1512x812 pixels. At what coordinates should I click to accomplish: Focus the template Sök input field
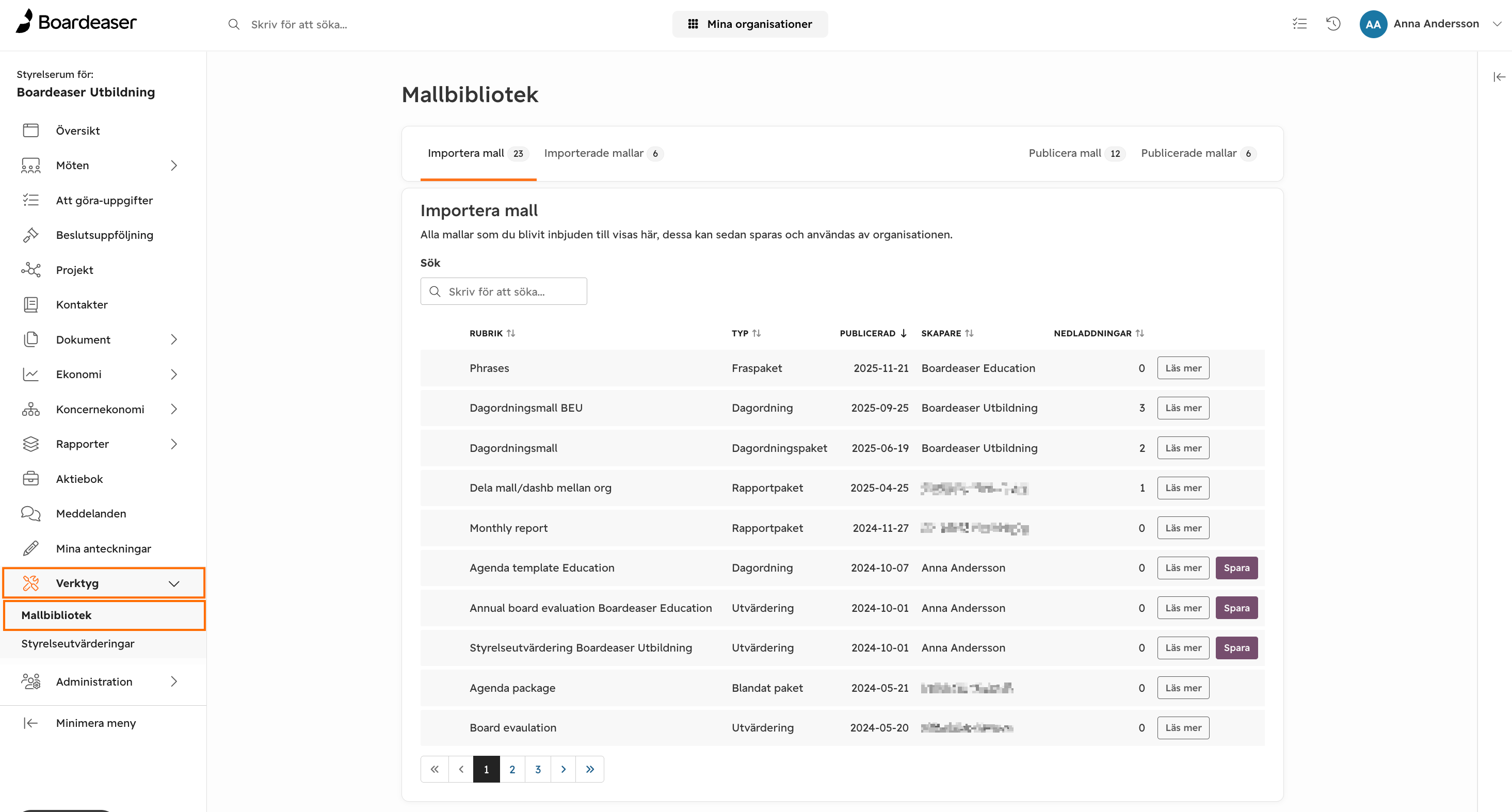click(504, 291)
